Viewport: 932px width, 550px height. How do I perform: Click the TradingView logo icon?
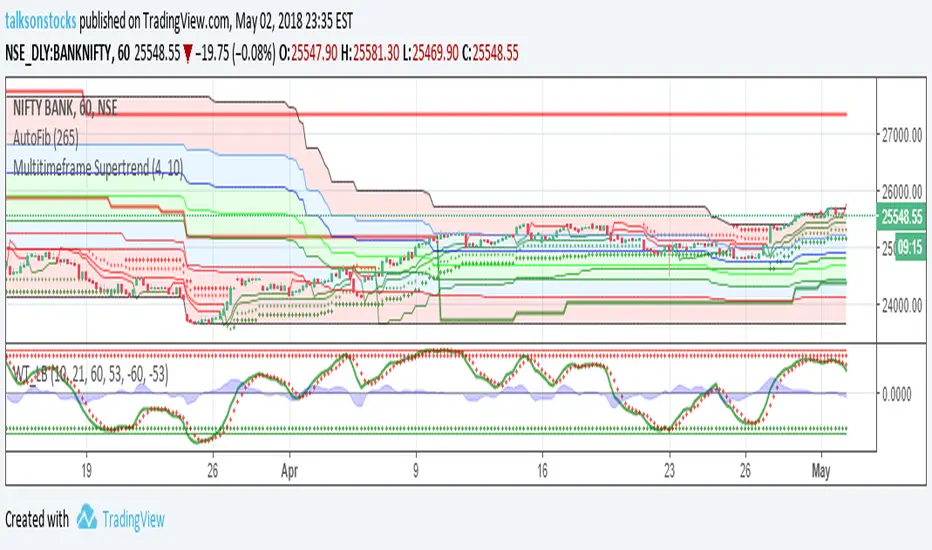87,517
